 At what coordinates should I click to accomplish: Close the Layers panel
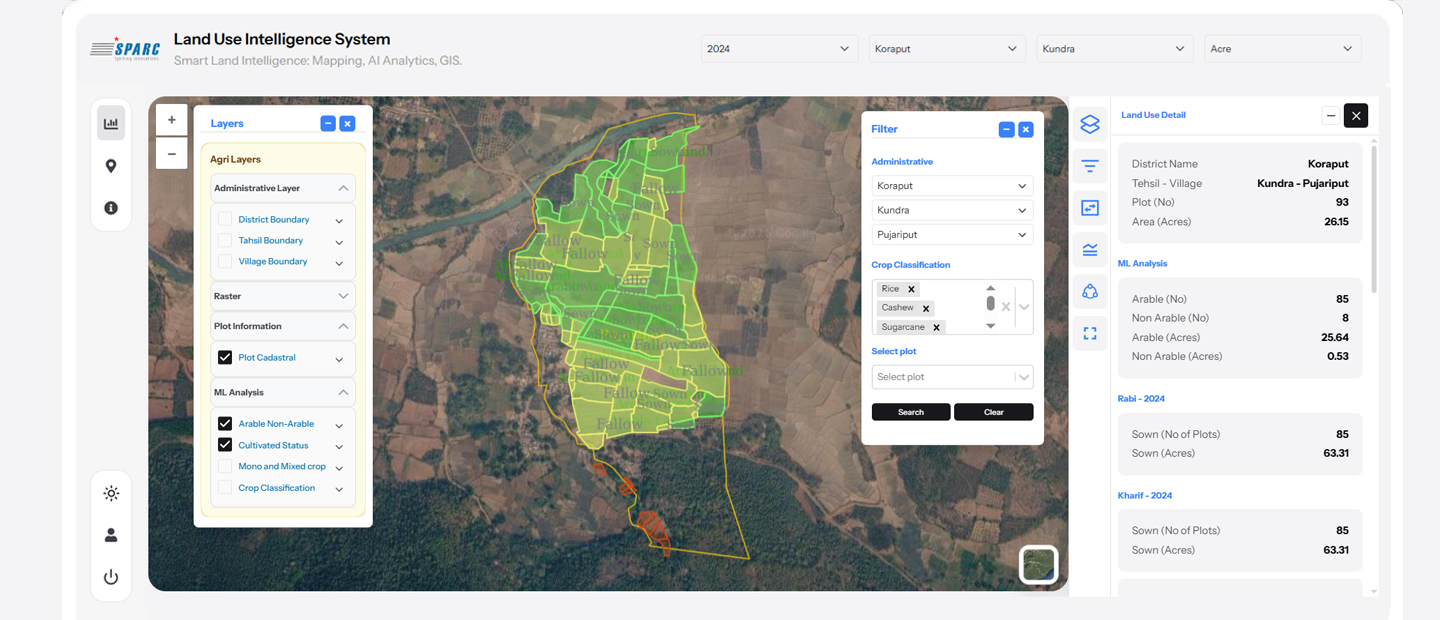click(347, 124)
